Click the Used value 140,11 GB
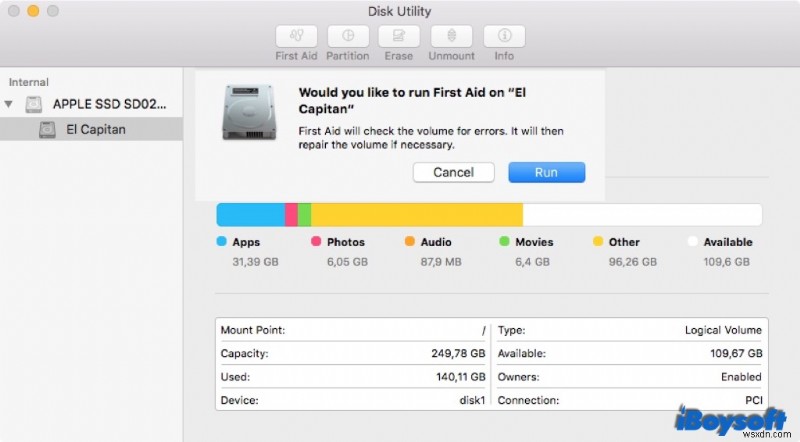This screenshot has width=800, height=442. click(x=461, y=377)
